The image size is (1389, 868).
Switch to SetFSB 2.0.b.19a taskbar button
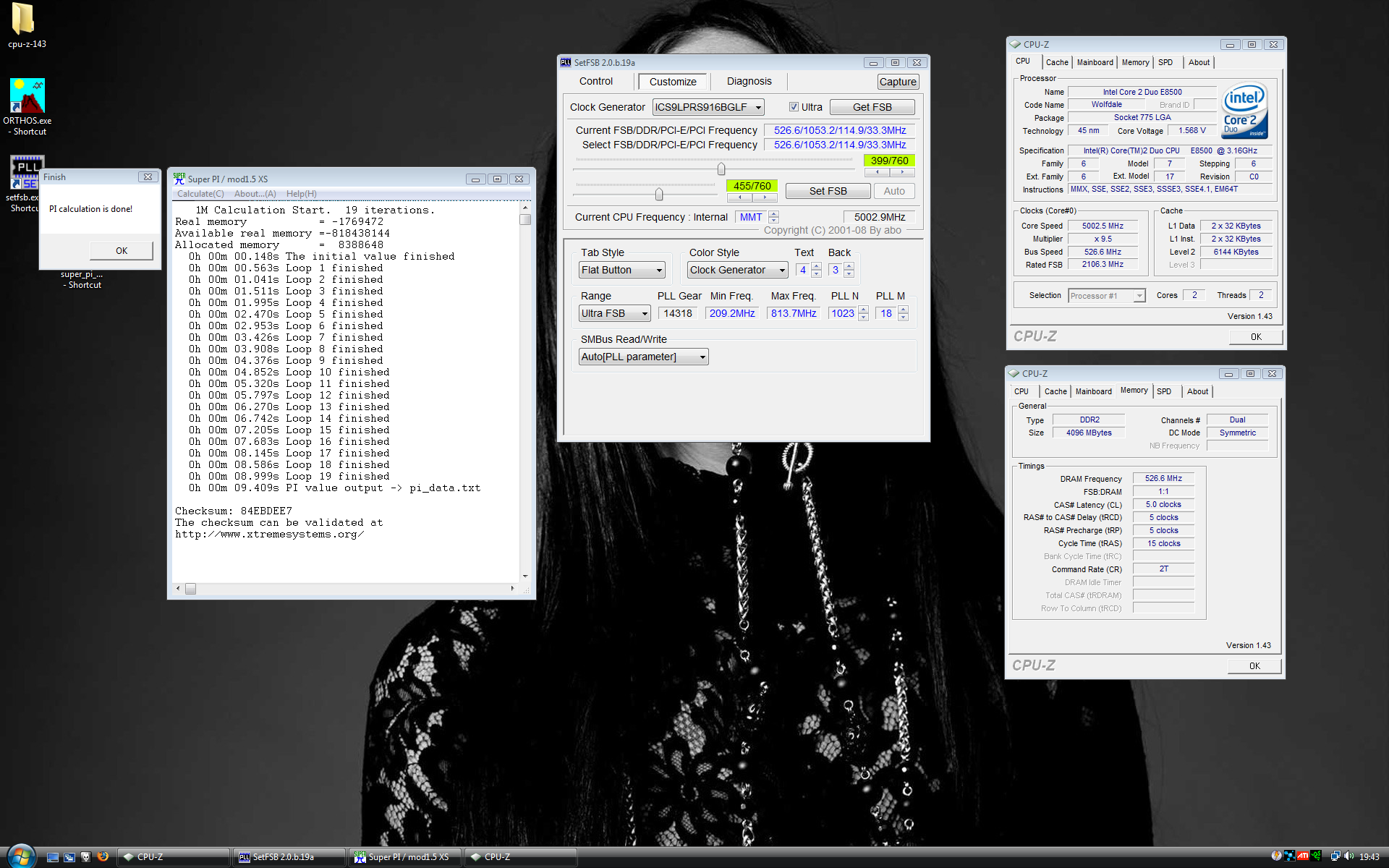click(x=289, y=857)
